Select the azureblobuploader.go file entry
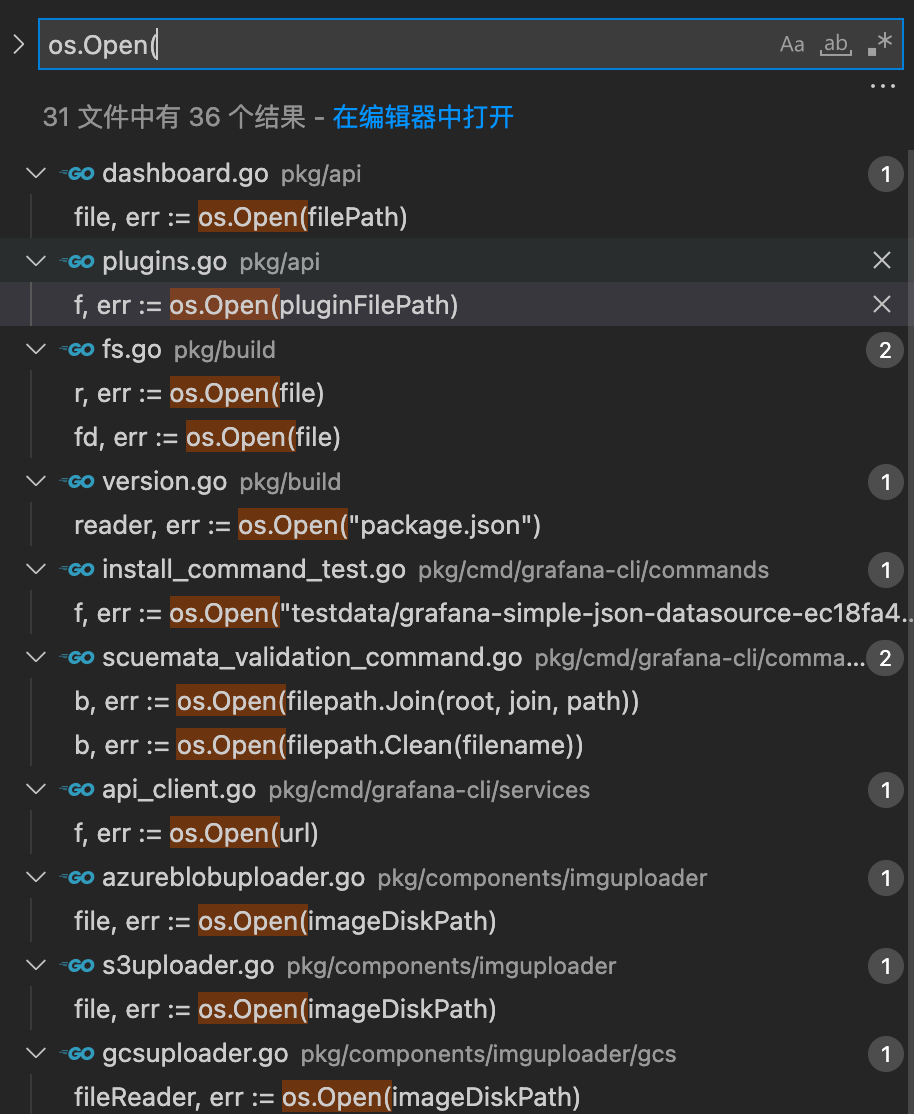The image size is (914, 1114). click(233, 878)
